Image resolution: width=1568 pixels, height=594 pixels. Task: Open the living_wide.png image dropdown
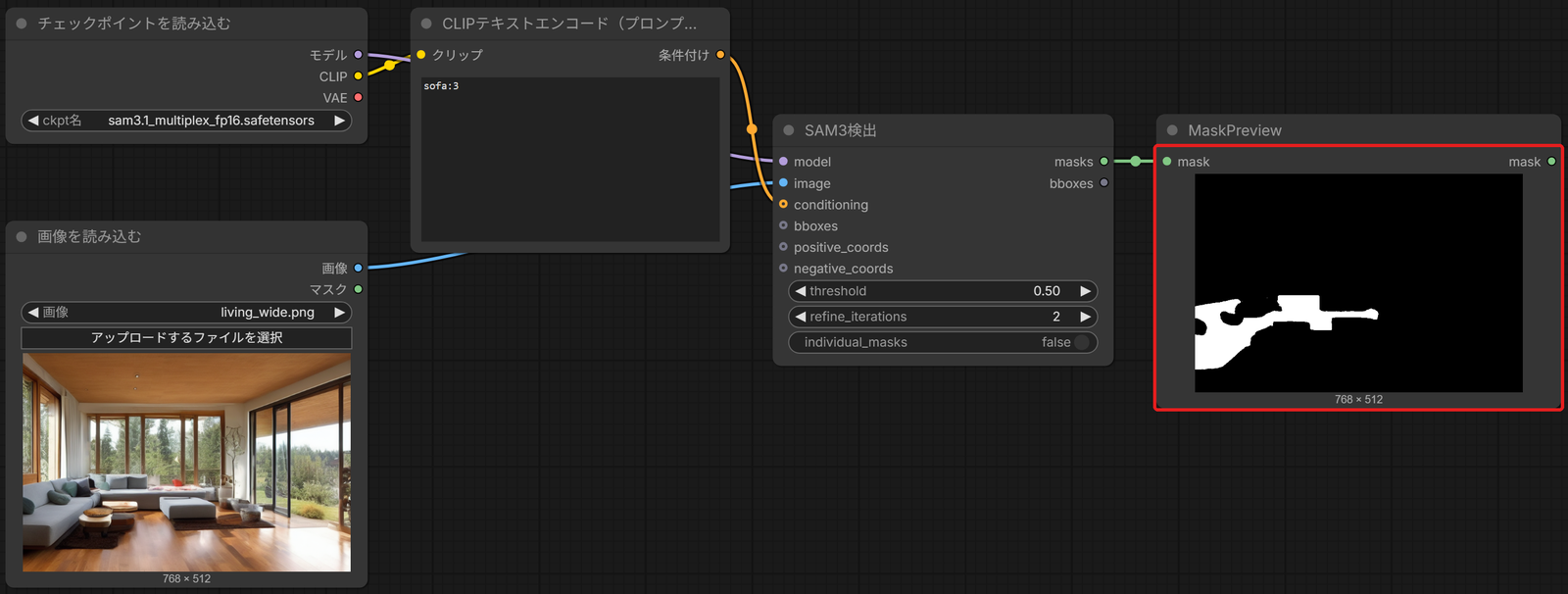point(186,313)
